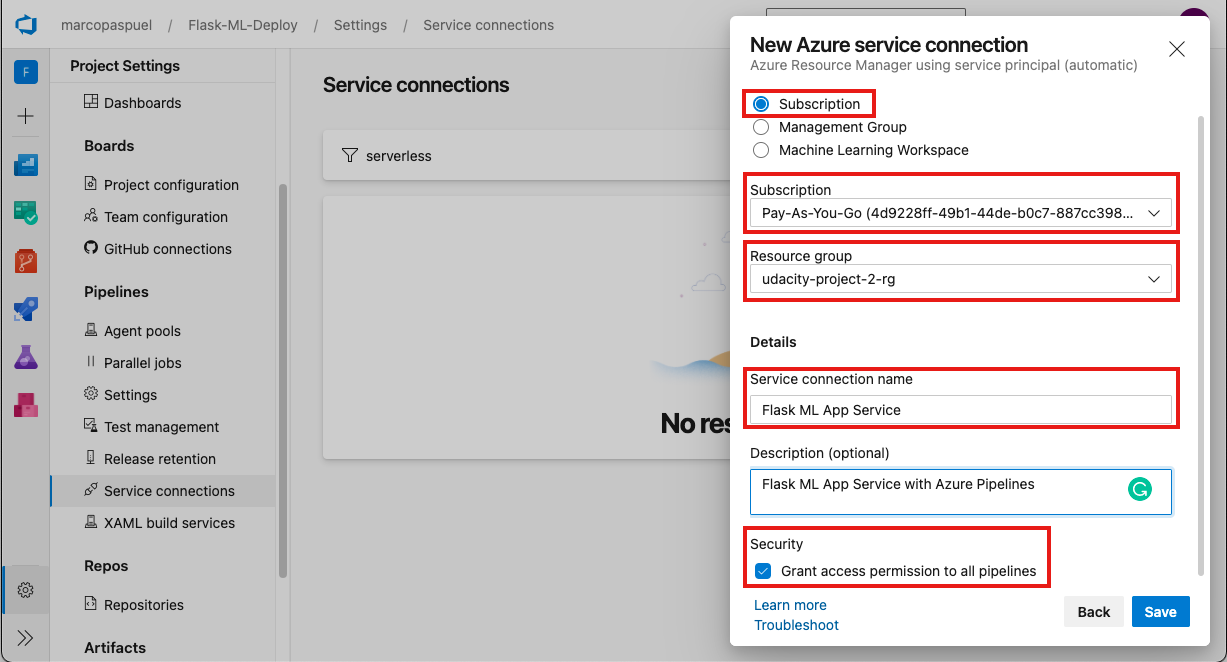
Task: Click the Service connection name field
Action: [x=961, y=409]
